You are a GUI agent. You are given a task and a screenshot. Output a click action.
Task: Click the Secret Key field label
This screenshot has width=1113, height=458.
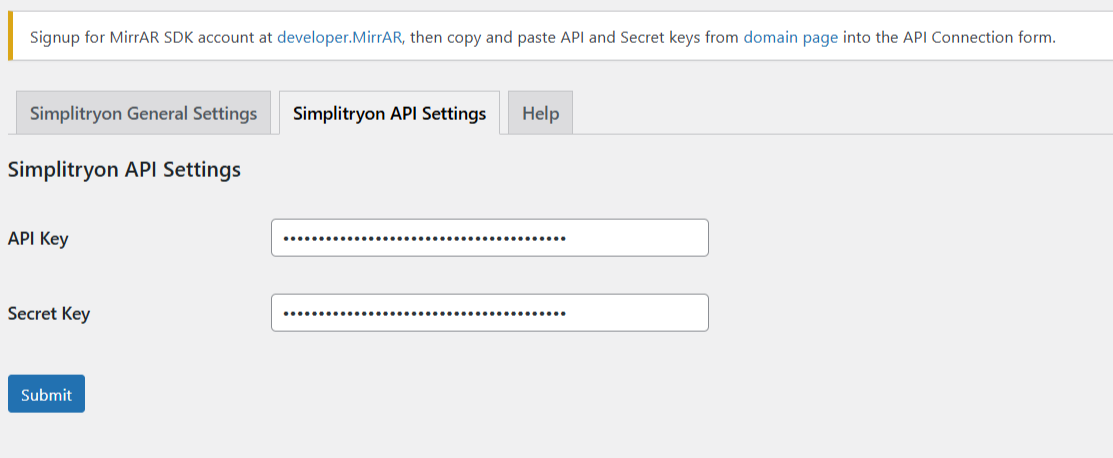pos(49,313)
